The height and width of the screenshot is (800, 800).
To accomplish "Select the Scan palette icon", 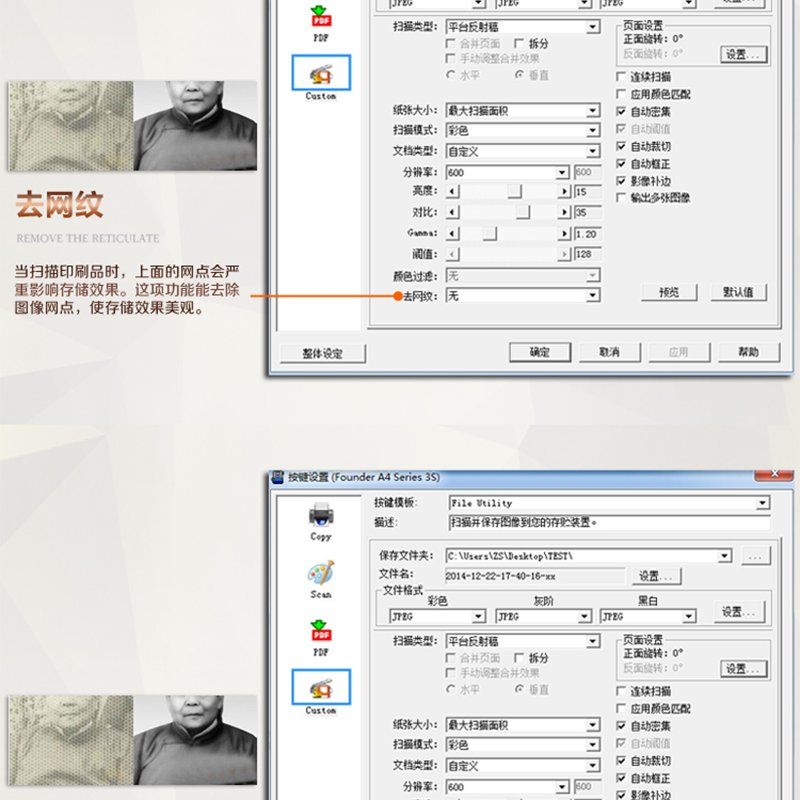I will [x=321, y=576].
